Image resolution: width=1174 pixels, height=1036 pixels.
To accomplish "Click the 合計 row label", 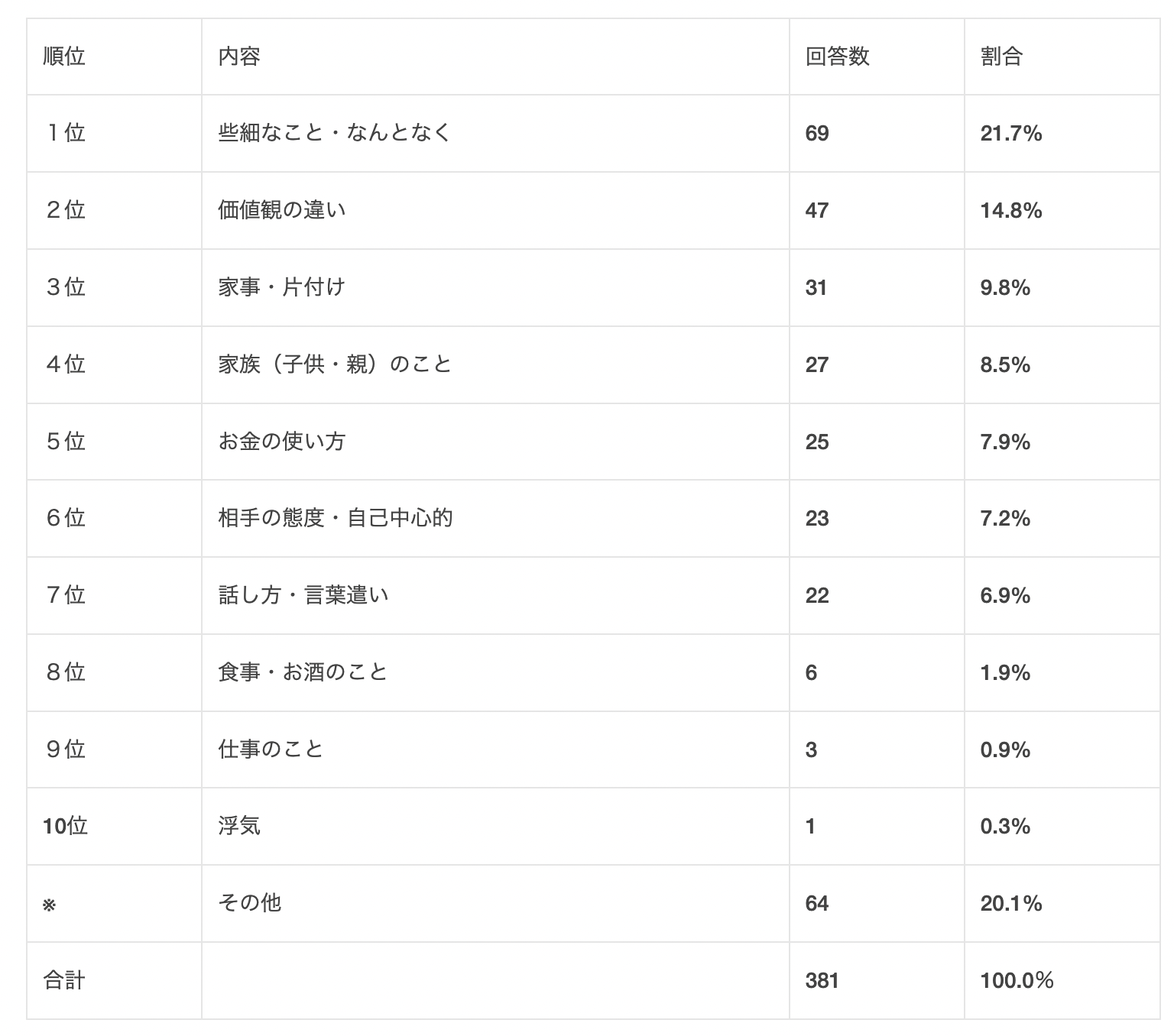I will pos(64,980).
